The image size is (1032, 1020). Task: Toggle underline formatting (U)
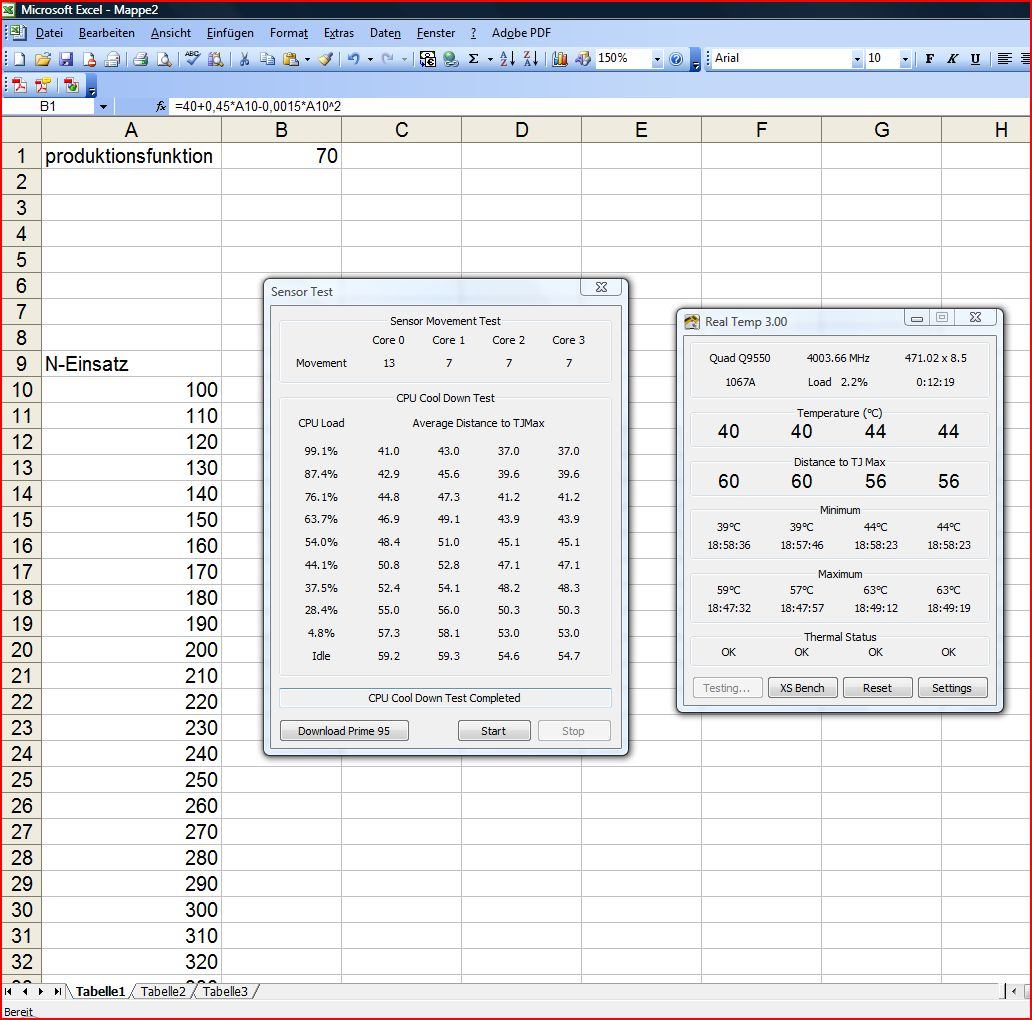(x=975, y=59)
